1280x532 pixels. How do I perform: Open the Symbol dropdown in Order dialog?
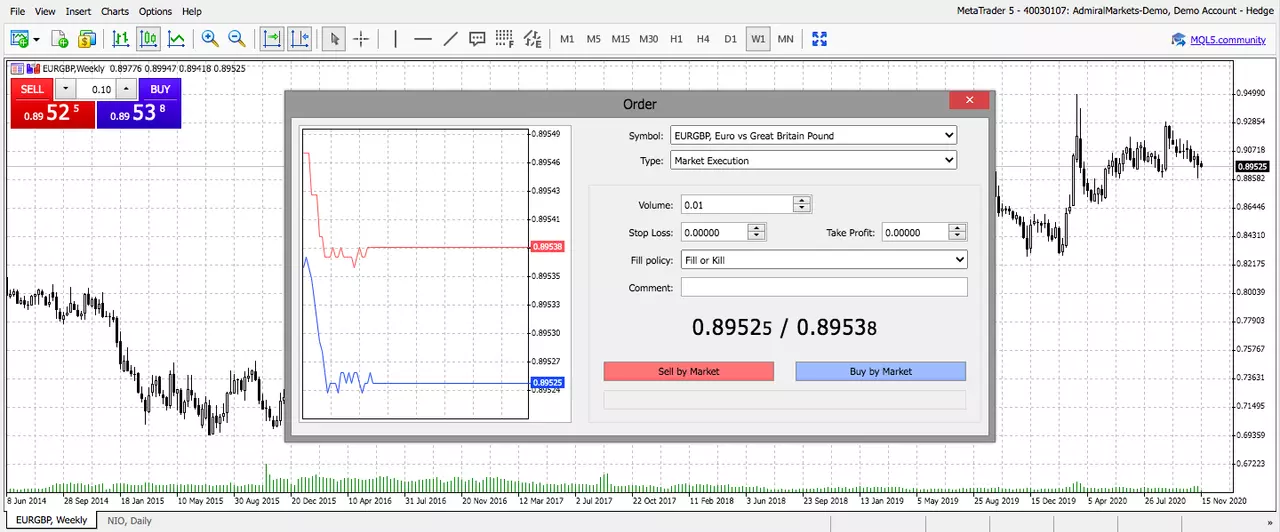pyautogui.click(x=813, y=135)
